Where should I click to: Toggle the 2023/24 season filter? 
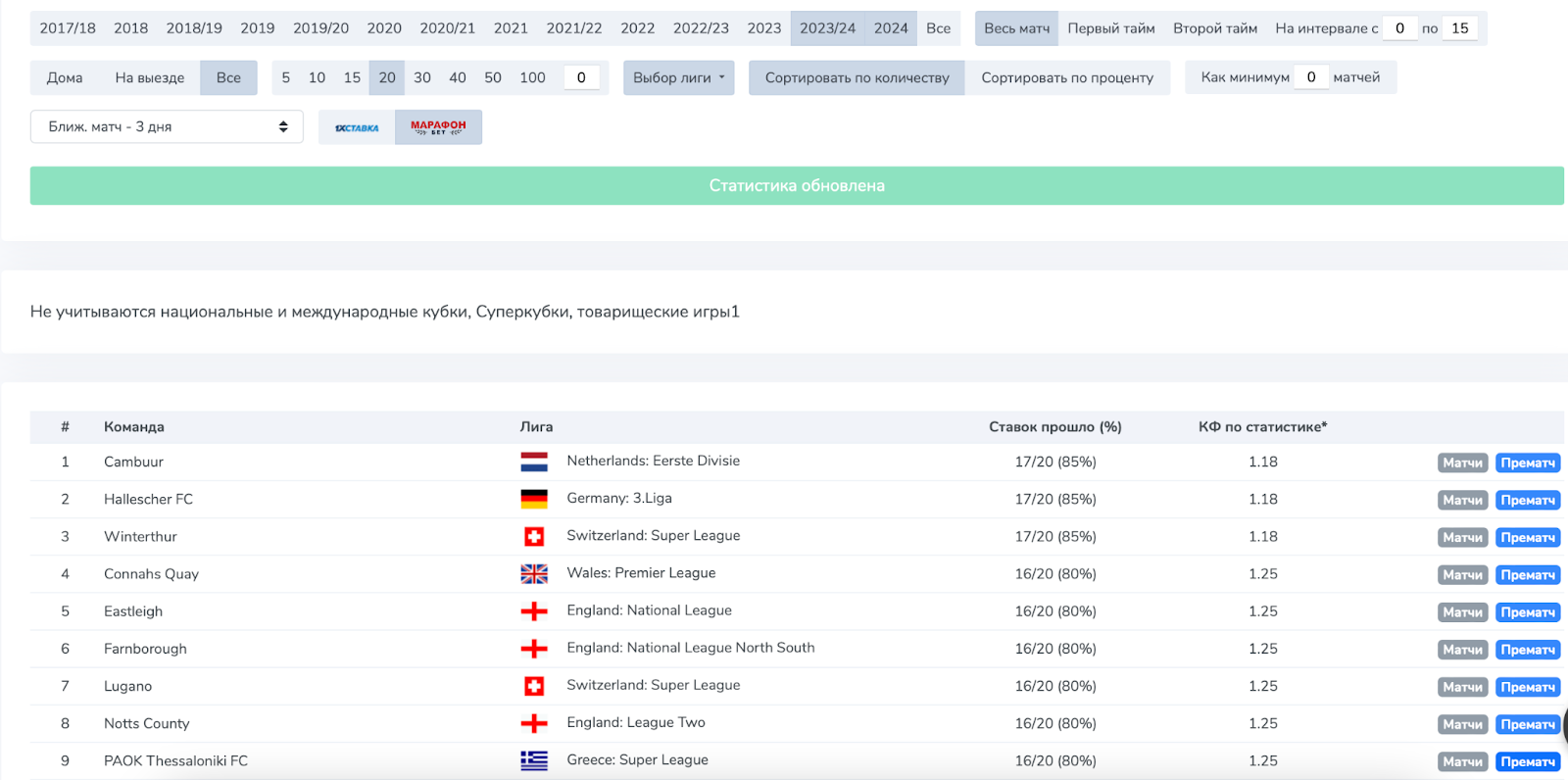(x=827, y=28)
